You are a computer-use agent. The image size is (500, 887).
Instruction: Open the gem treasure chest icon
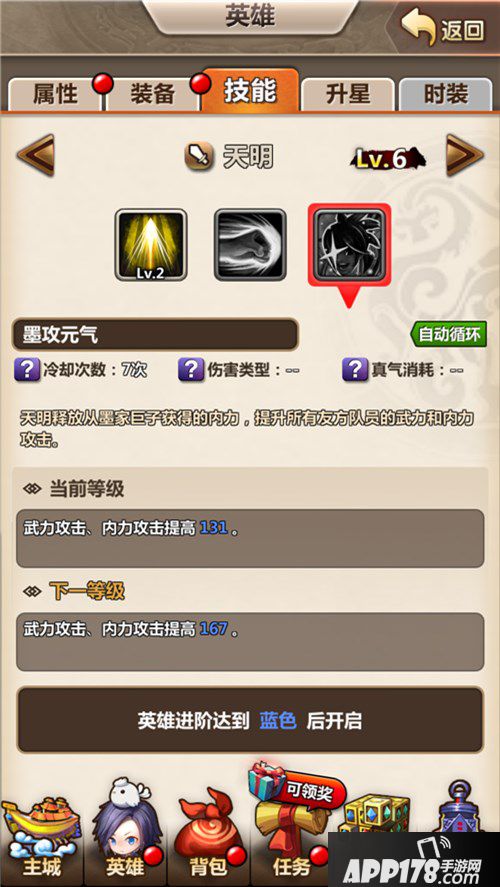click(378, 815)
